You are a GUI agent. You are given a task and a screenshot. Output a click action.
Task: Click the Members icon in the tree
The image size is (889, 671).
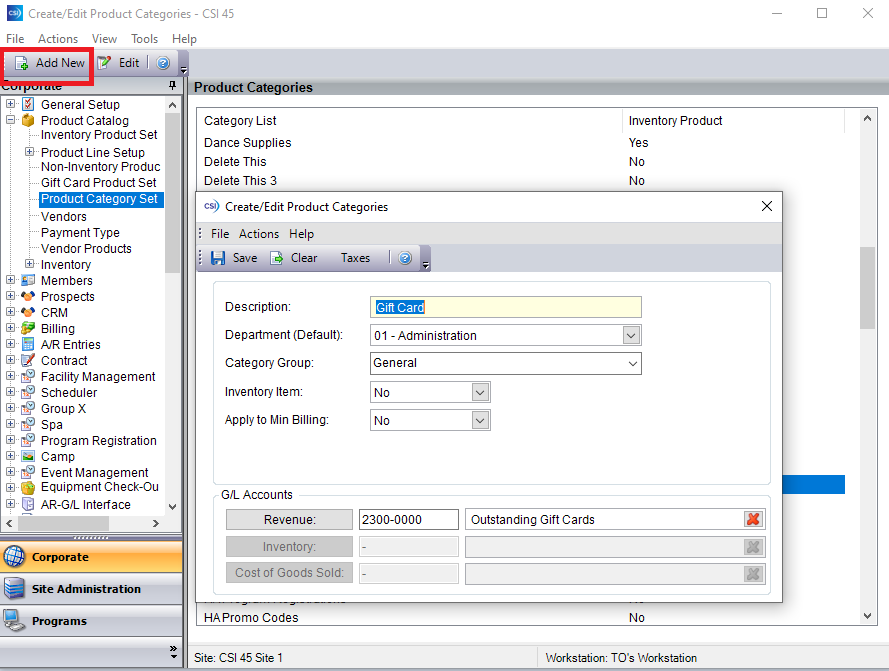[x=28, y=280]
